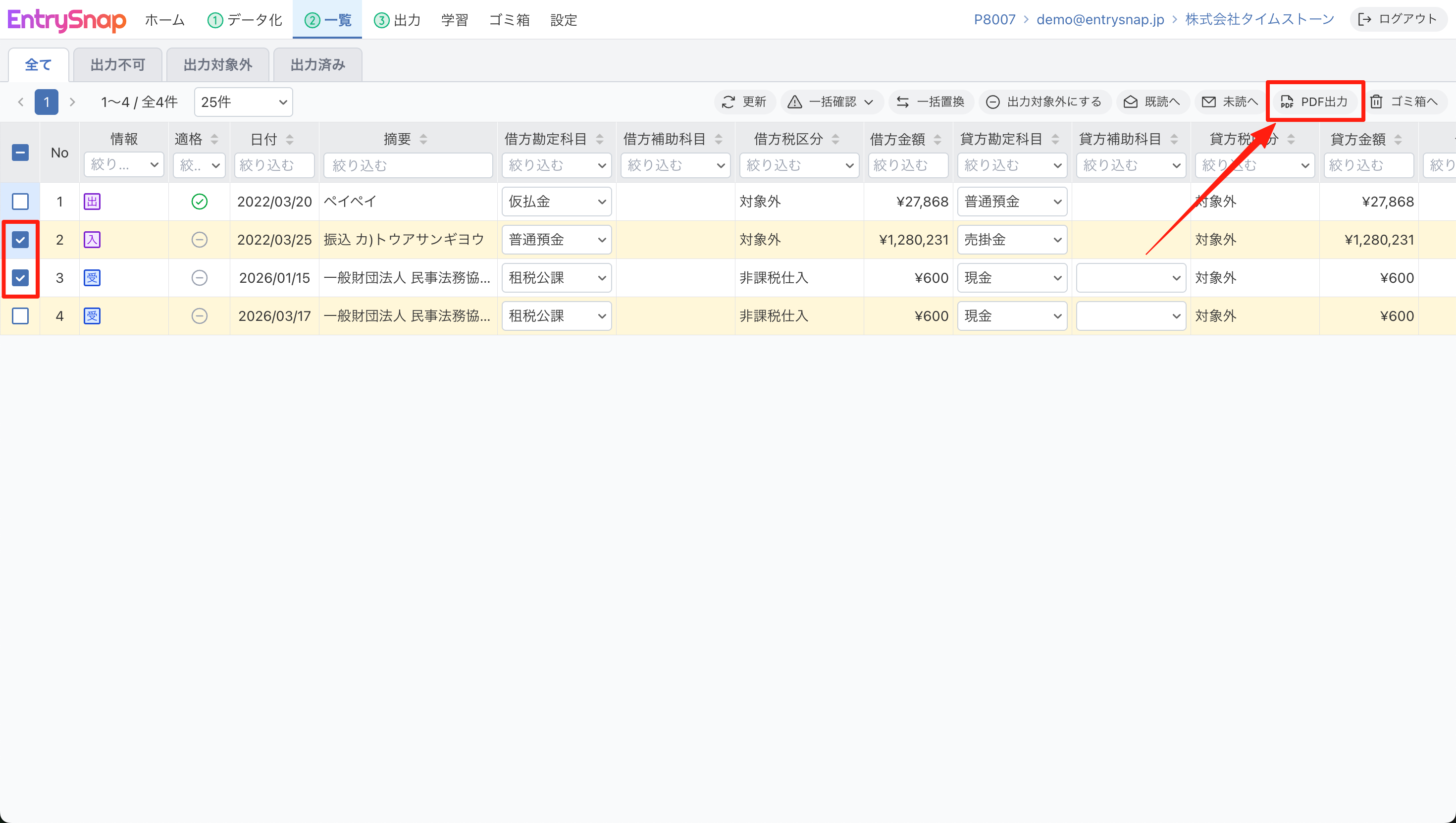Focus the 摘要 filter input

(408, 165)
